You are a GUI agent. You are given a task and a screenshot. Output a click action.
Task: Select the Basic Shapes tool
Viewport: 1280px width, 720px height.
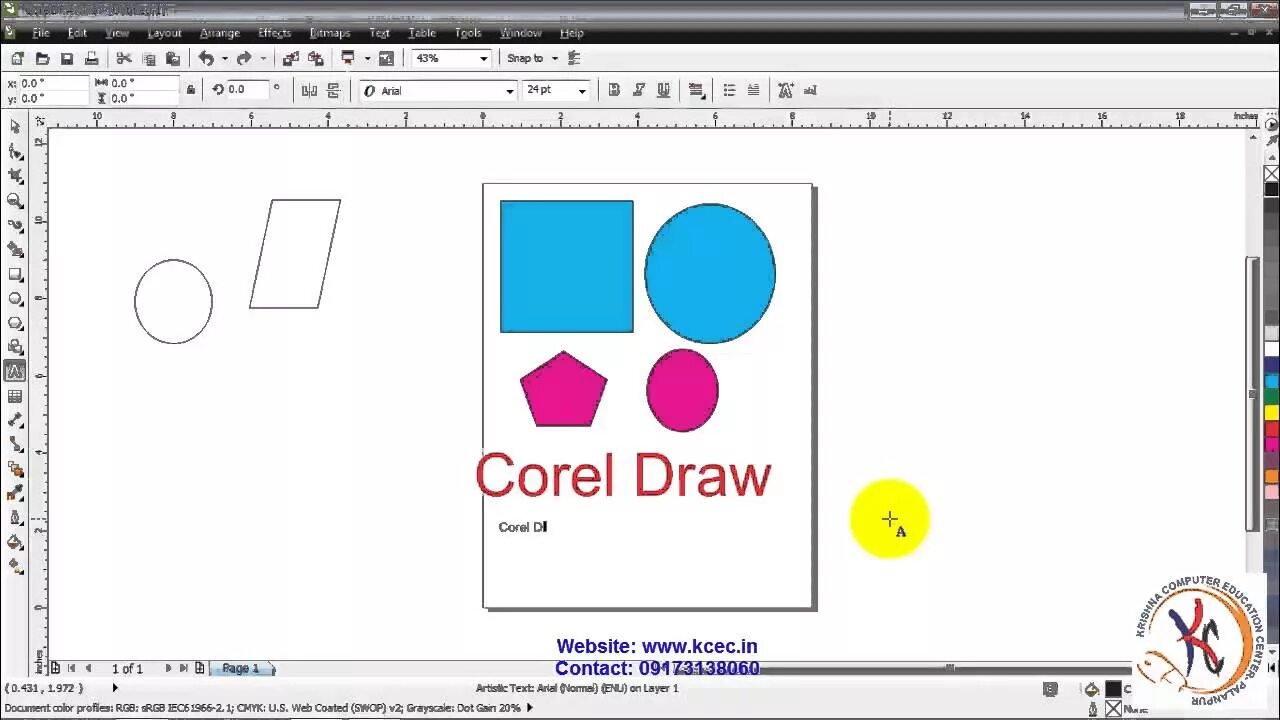click(x=15, y=347)
